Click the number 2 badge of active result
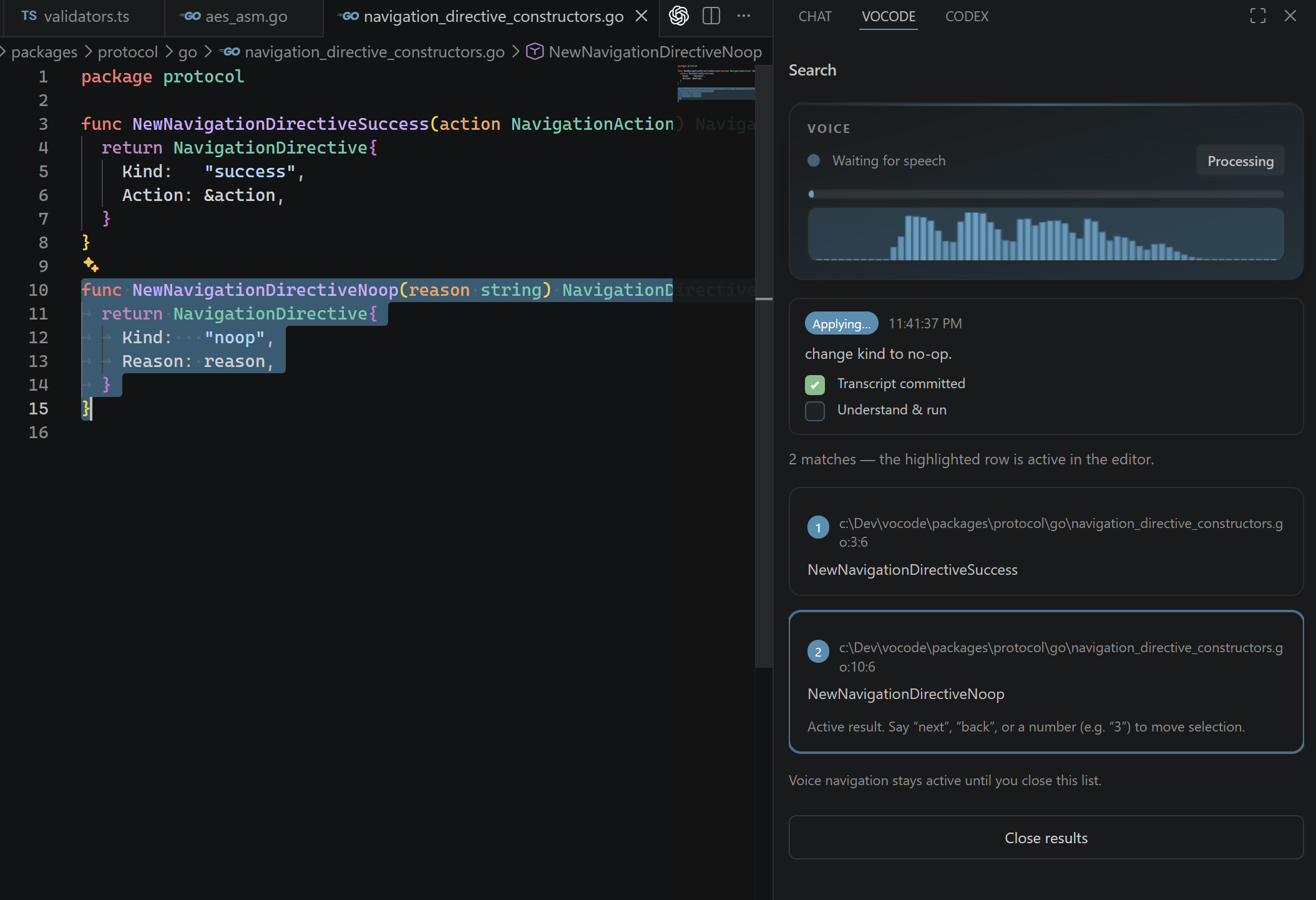This screenshot has height=900, width=1316. (818, 652)
